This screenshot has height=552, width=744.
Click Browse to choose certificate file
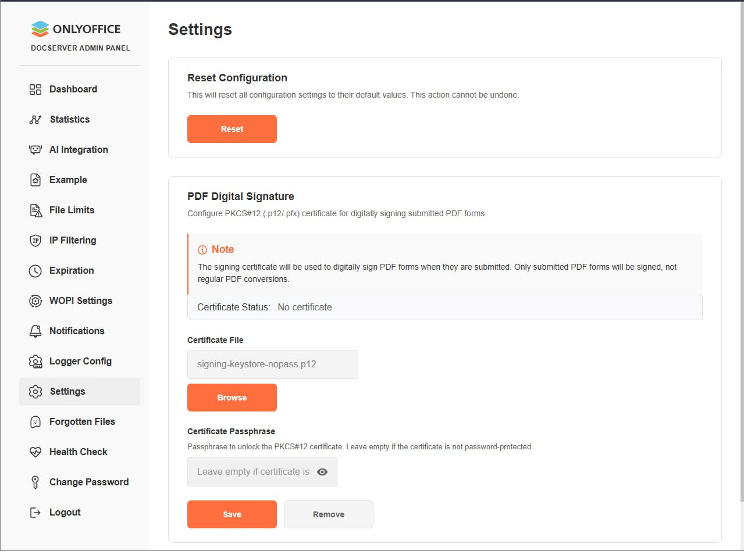point(232,397)
